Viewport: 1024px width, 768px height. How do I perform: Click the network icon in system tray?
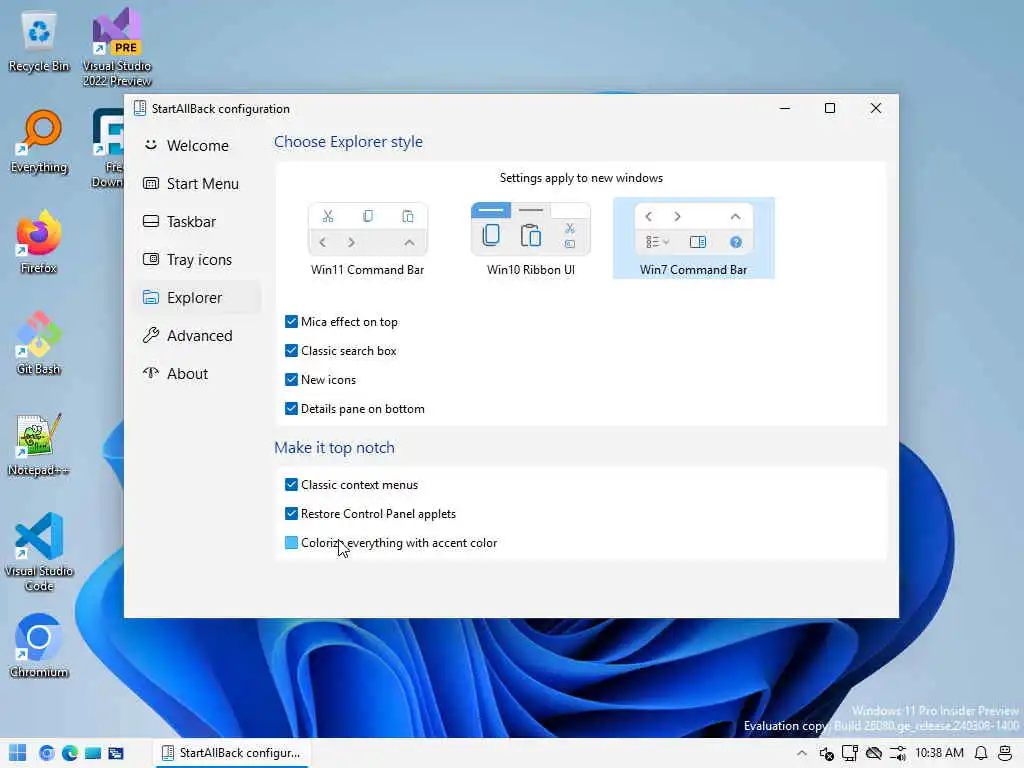point(850,754)
